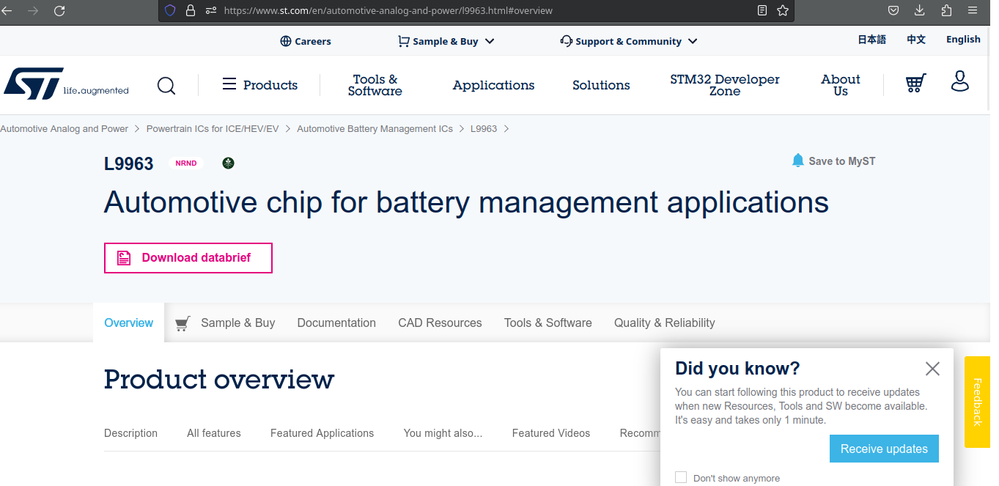Open the browser hamburger application menu
This screenshot has width=999, height=486.
point(972,10)
